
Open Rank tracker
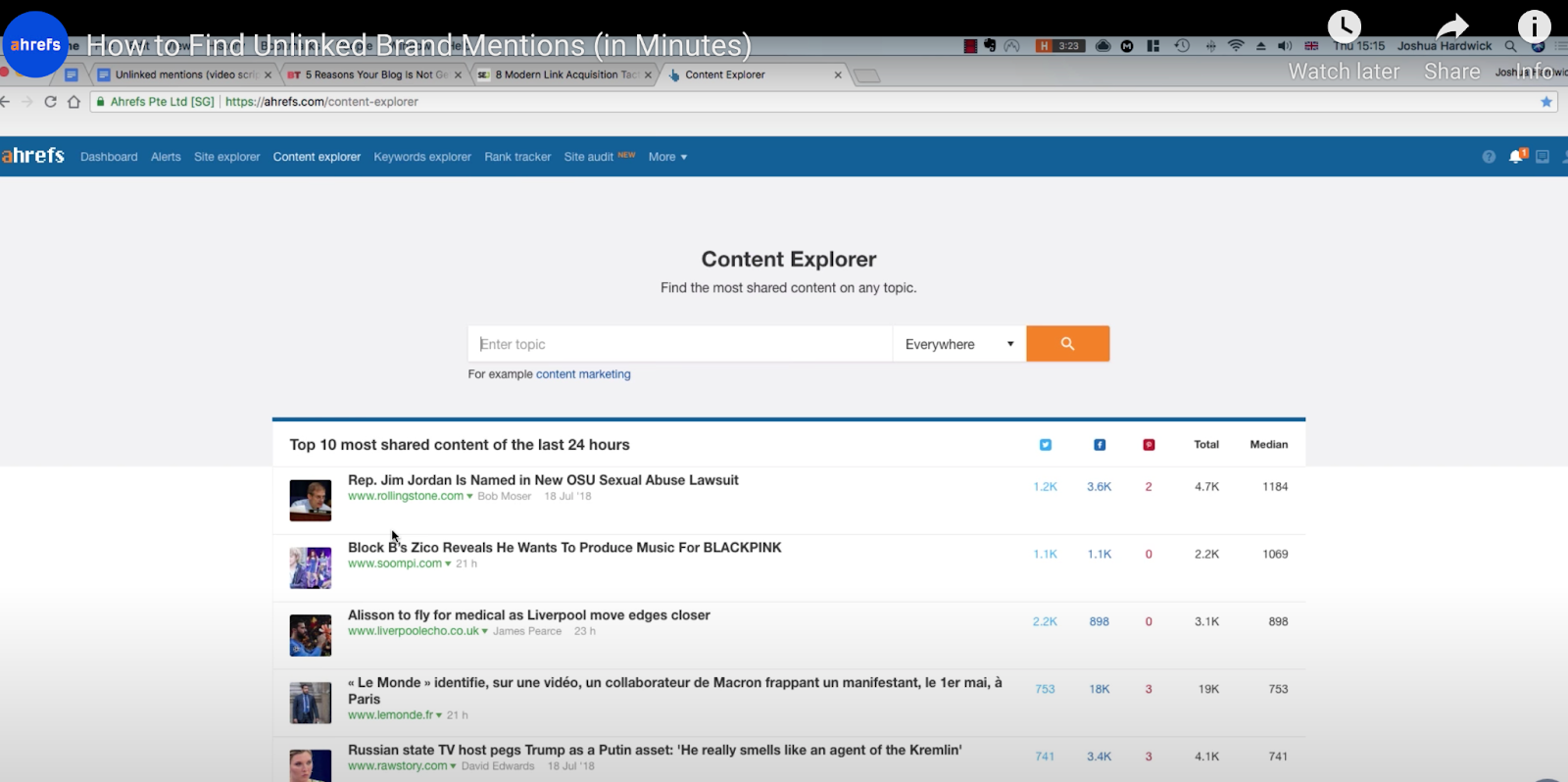(517, 157)
